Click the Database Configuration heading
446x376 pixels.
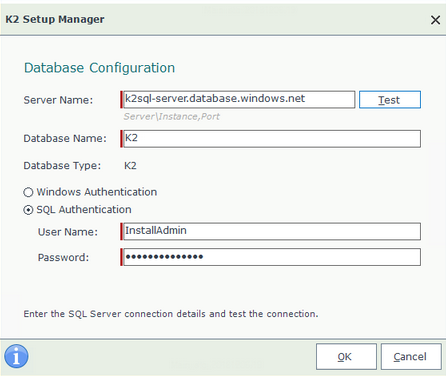99,68
